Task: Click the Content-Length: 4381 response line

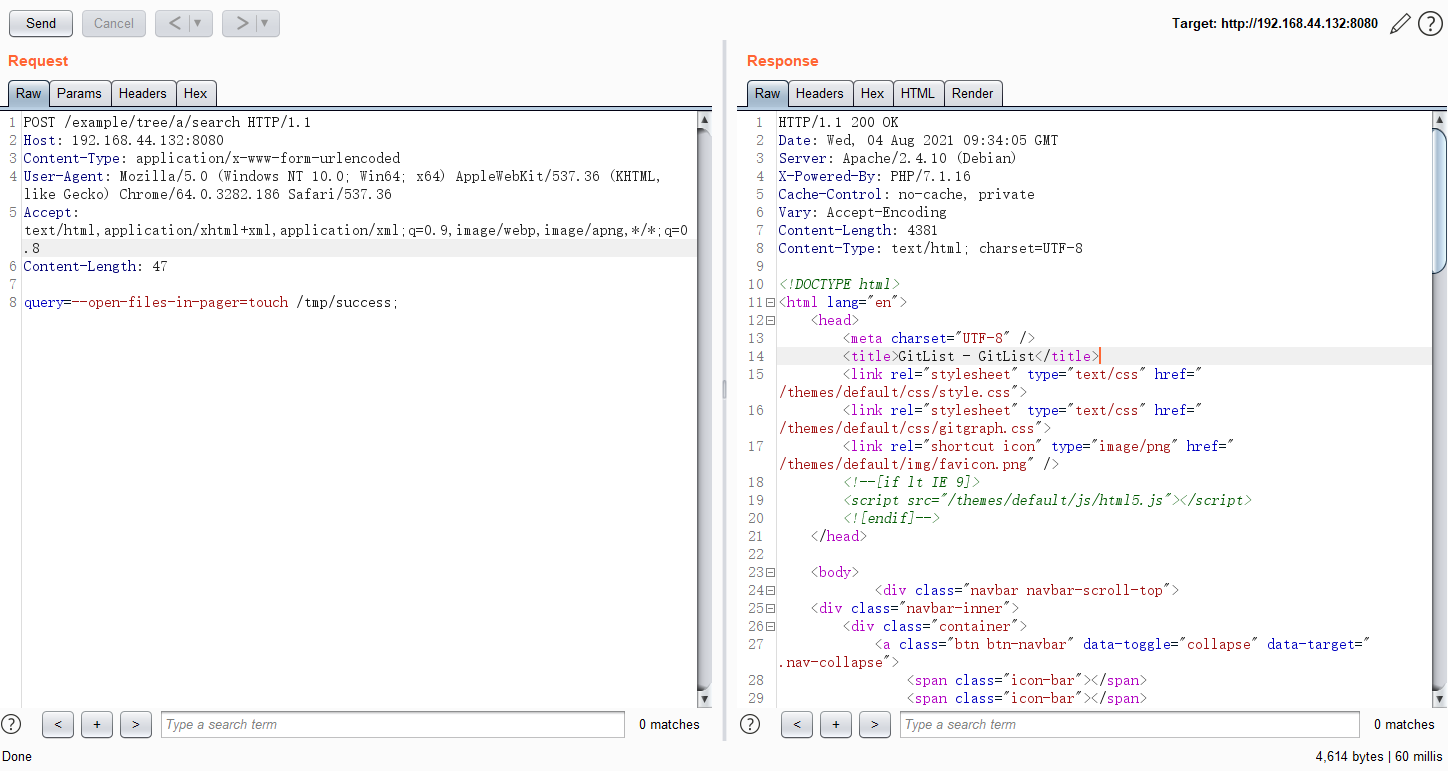Action: (858, 230)
